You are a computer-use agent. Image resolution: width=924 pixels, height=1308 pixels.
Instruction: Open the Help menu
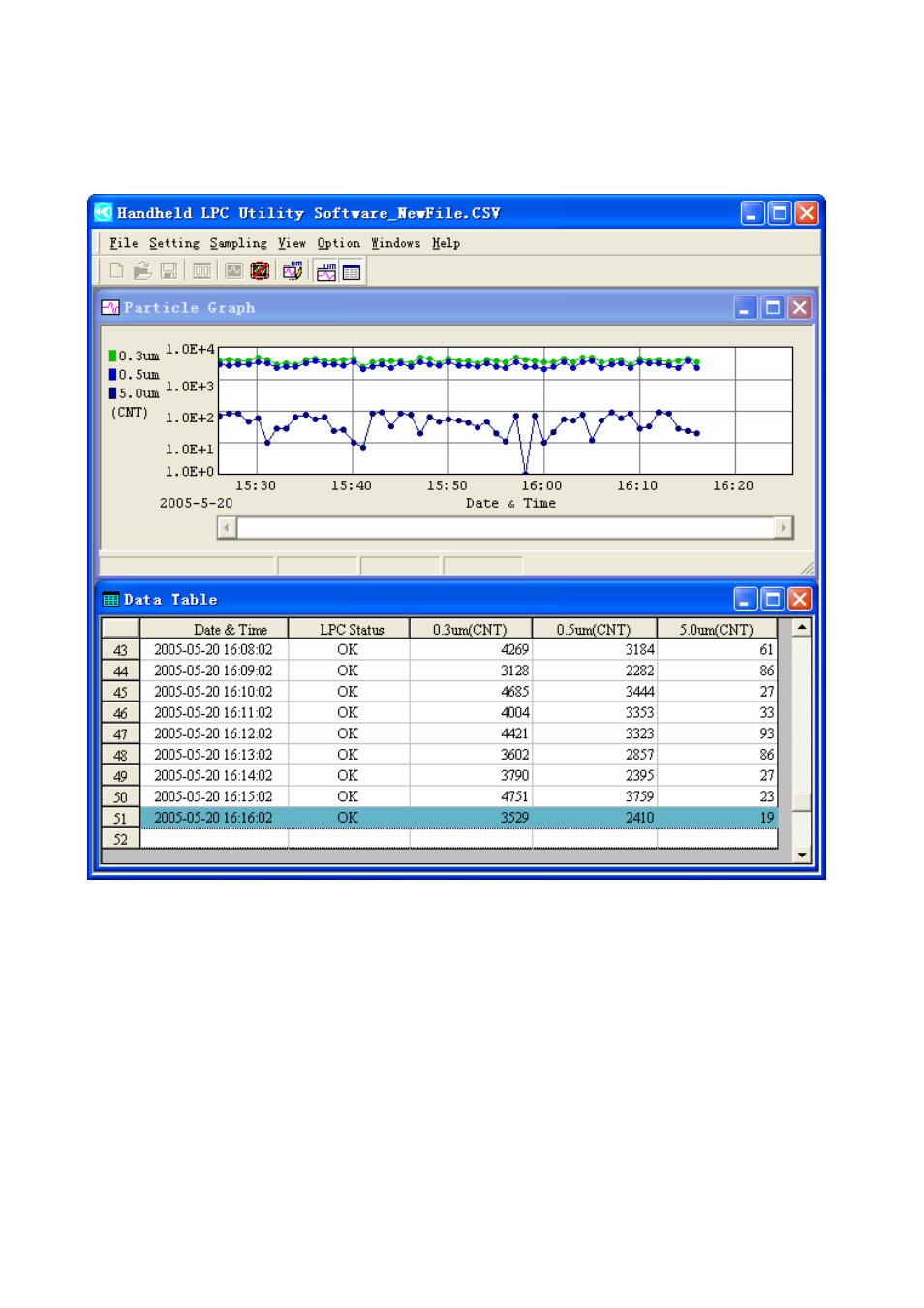[446, 243]
